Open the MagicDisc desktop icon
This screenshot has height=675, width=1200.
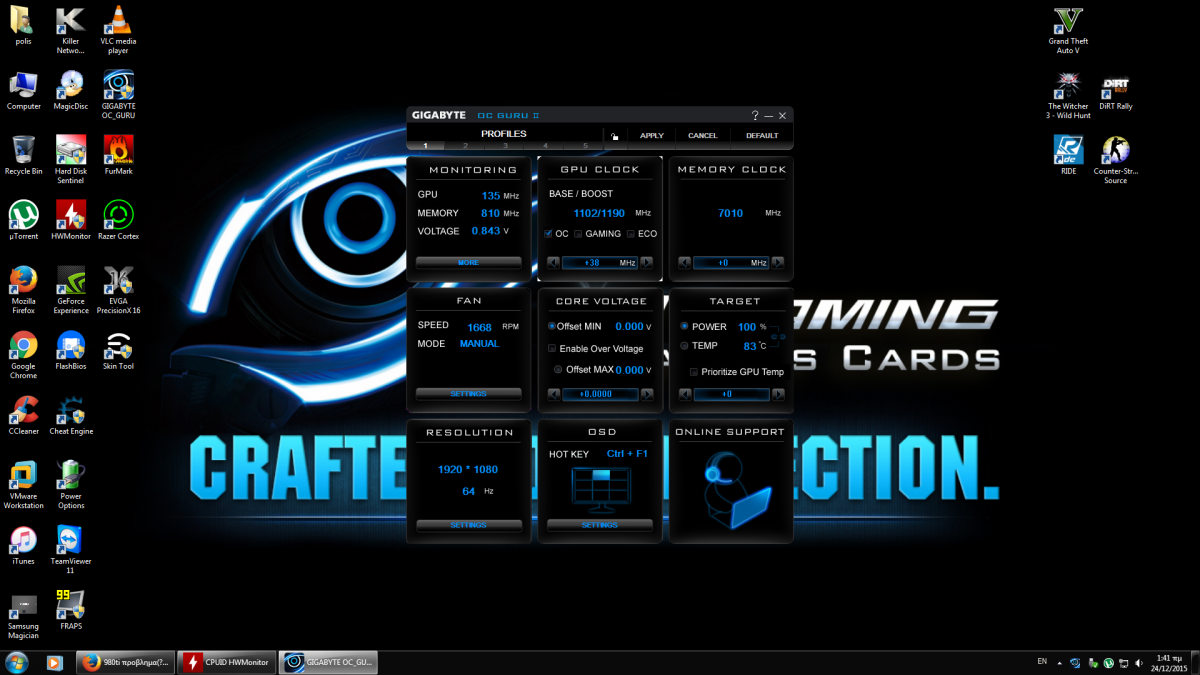pyautogui.click(x=70, y=90)
